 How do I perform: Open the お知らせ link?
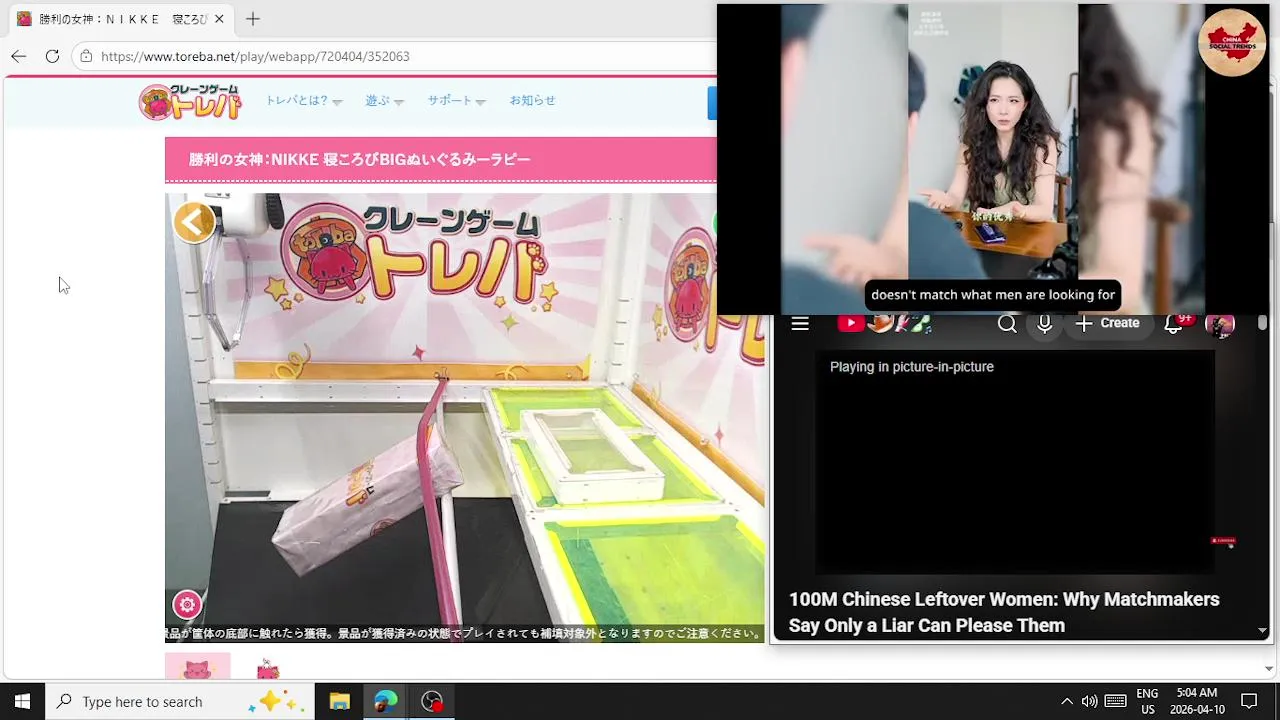point(532,101)
